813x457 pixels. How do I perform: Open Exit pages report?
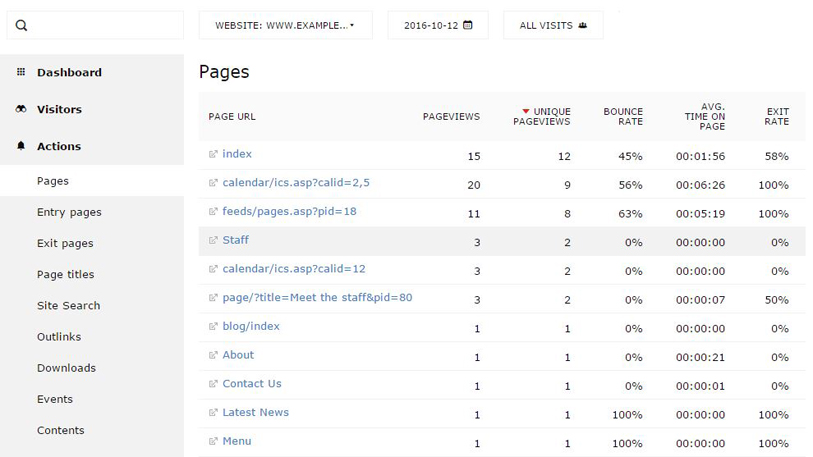[x=65, y=243]
